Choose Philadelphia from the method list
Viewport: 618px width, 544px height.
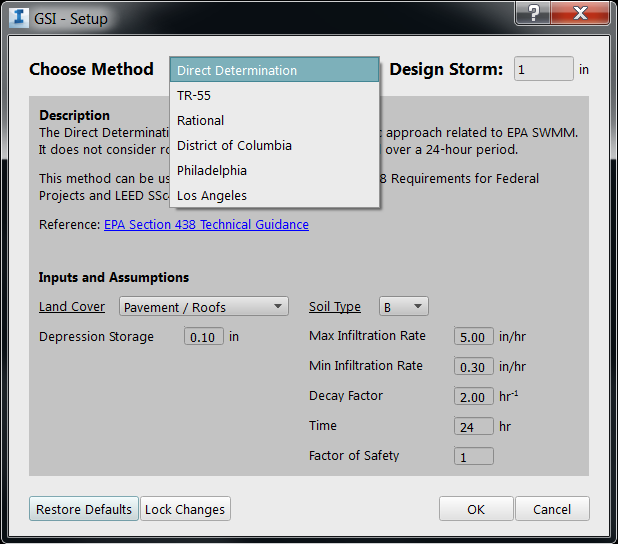274,170
